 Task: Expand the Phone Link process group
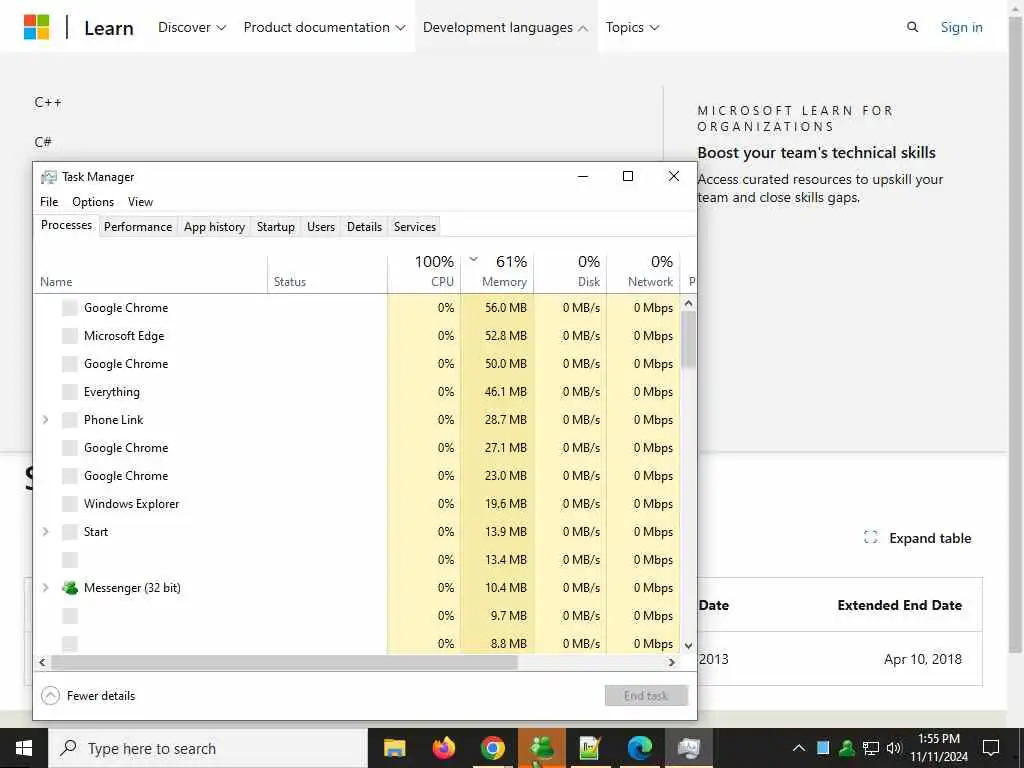tap(45, 420)
